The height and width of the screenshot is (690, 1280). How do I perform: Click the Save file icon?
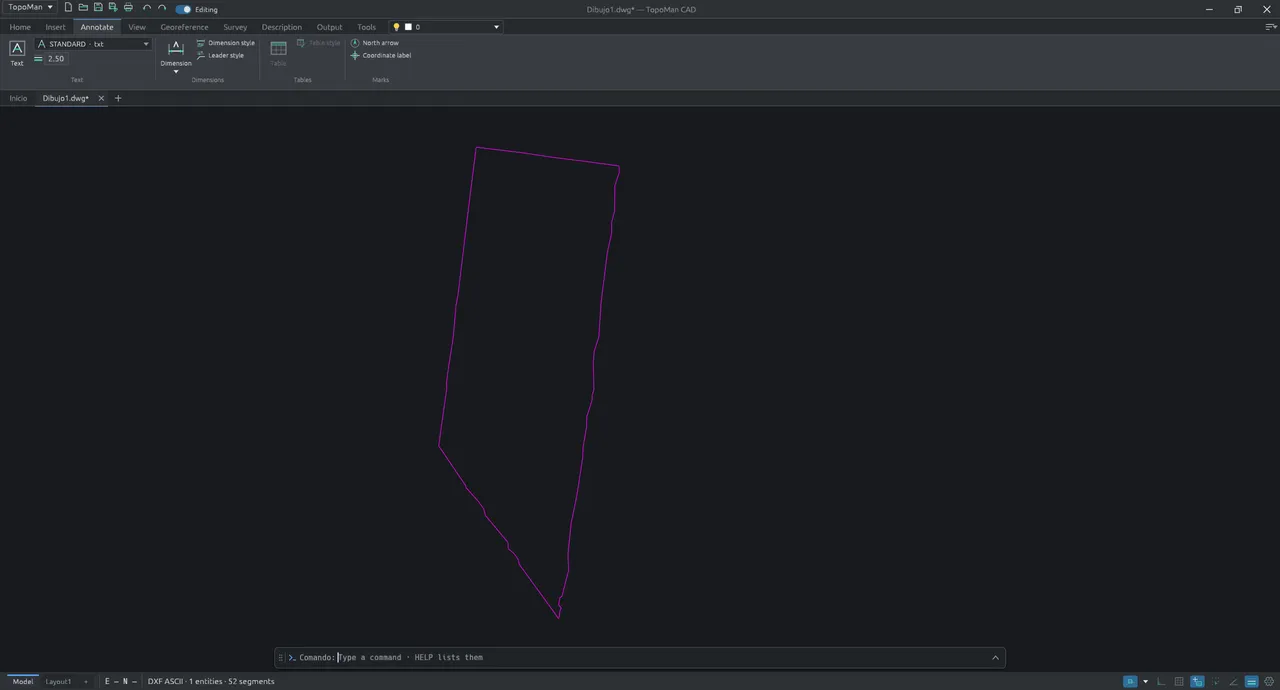click(98, 8)
